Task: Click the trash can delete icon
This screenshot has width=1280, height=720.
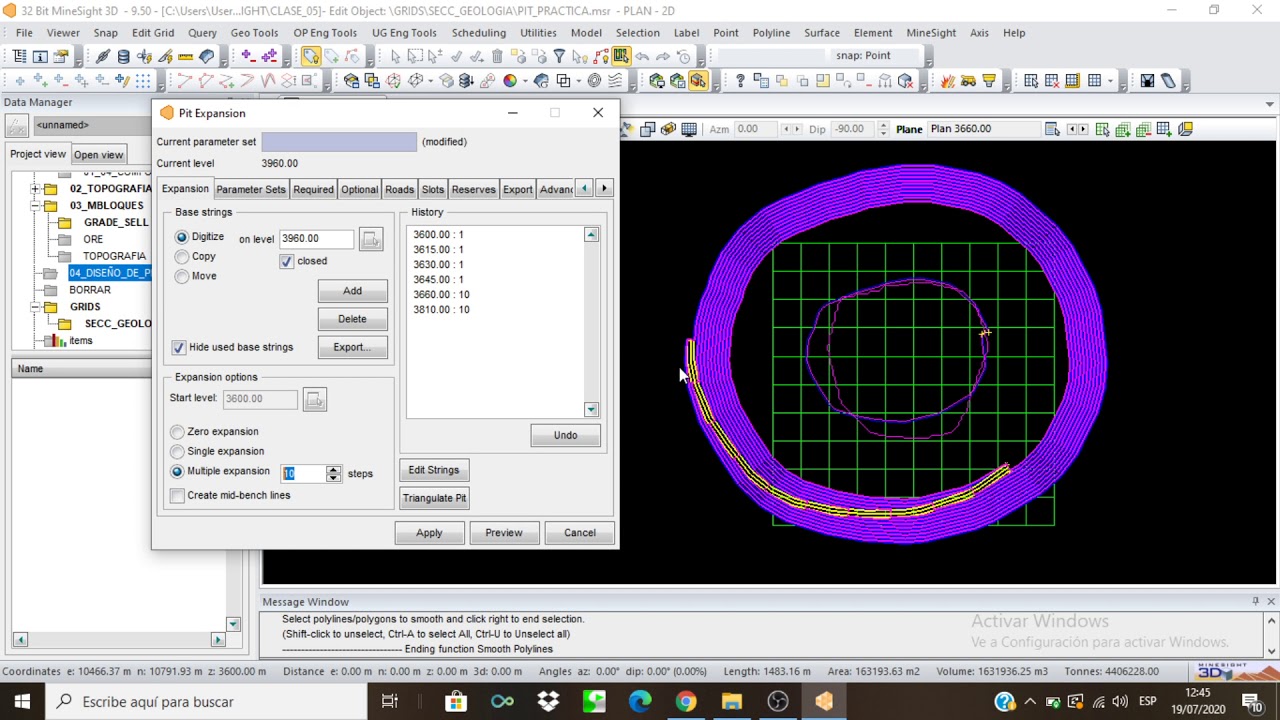Action: [x=497, y=56]
